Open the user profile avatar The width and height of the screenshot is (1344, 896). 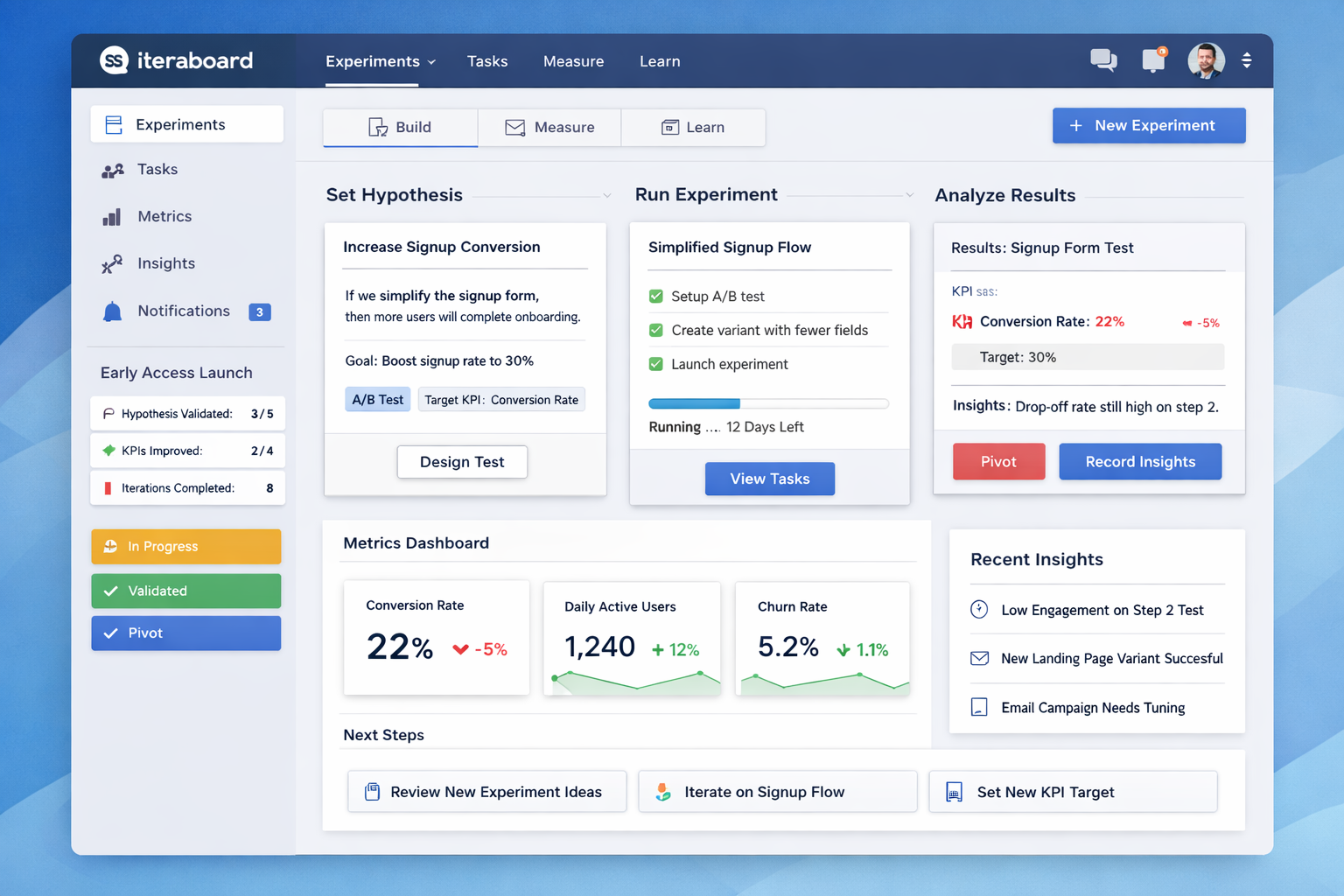[x=1206, y=60]
